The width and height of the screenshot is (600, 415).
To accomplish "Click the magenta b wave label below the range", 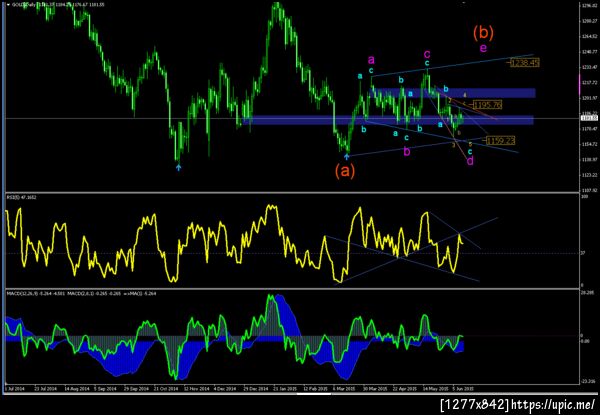I will coord(407,152).
